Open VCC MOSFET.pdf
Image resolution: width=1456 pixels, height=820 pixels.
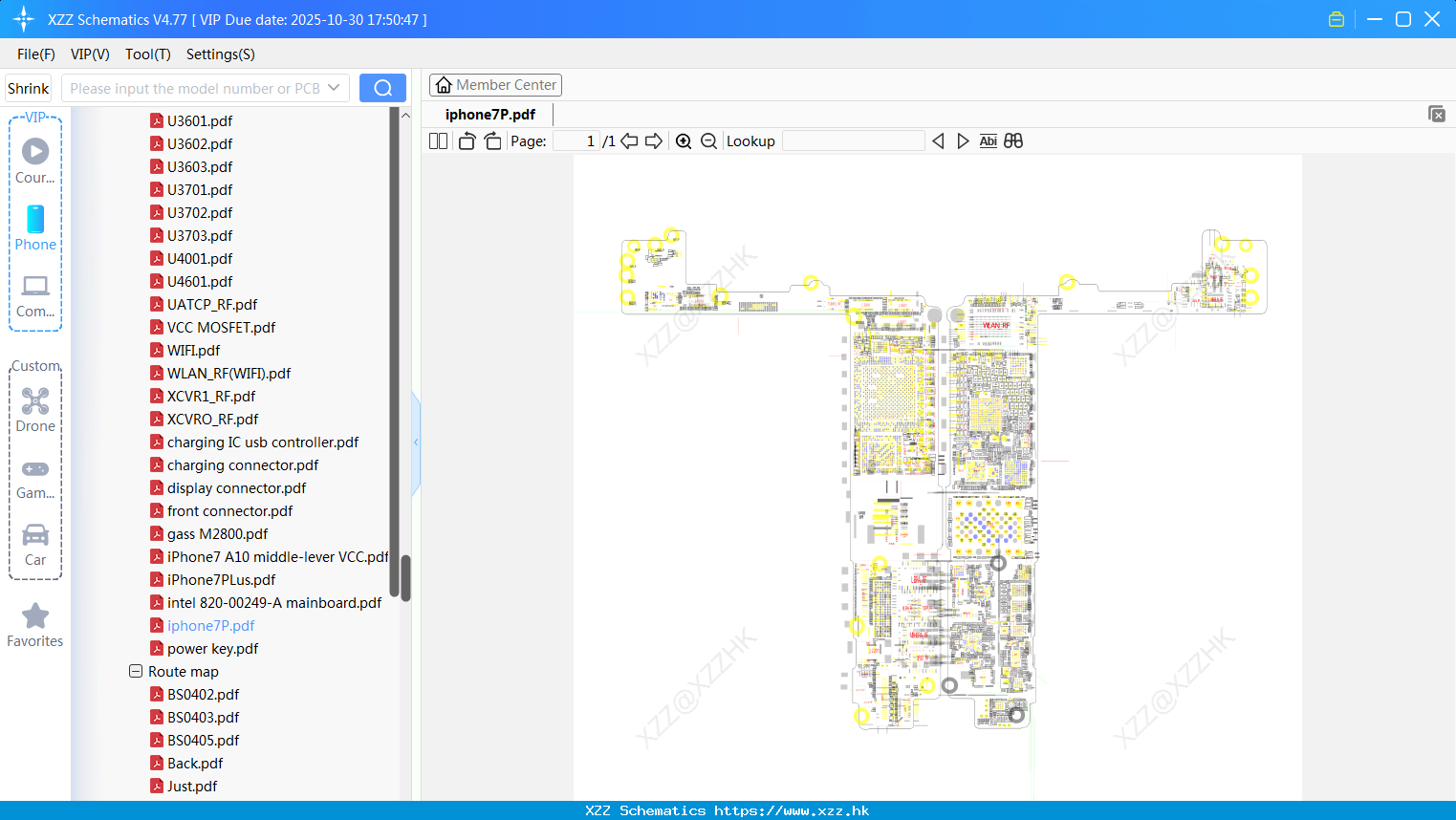click(221, 327)
